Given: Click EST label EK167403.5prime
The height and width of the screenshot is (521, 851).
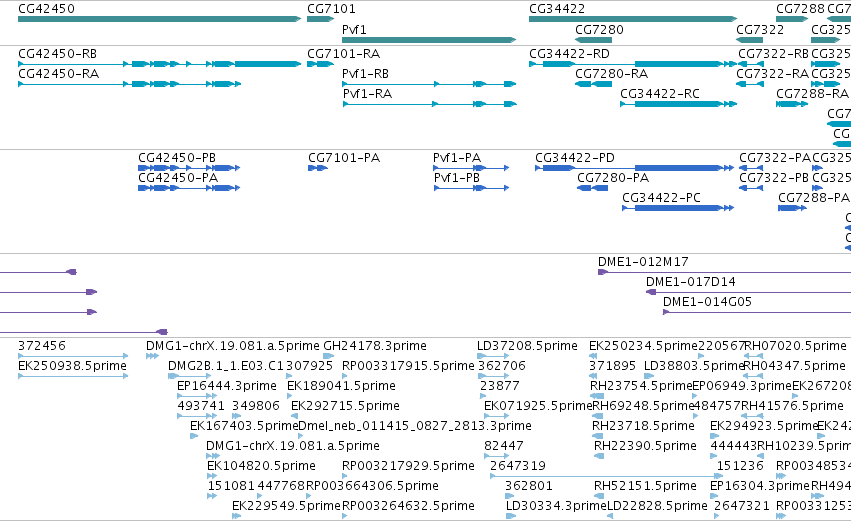Looking at the screenshot, I should pos(244,427).
